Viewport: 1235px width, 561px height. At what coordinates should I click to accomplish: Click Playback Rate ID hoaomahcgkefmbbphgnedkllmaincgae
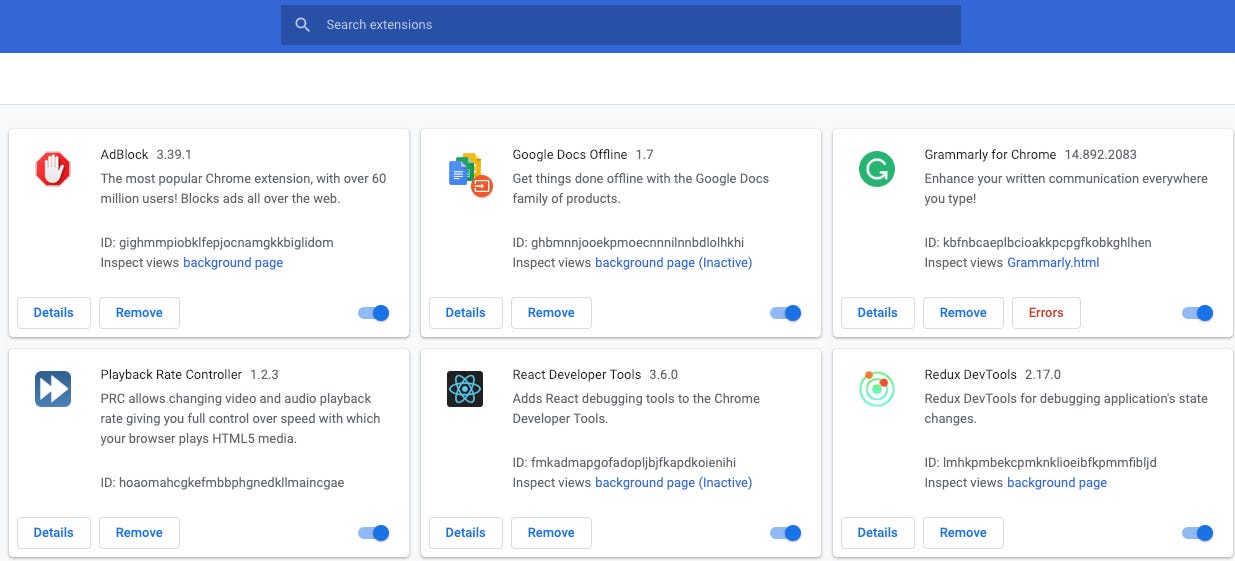point(222,483)
